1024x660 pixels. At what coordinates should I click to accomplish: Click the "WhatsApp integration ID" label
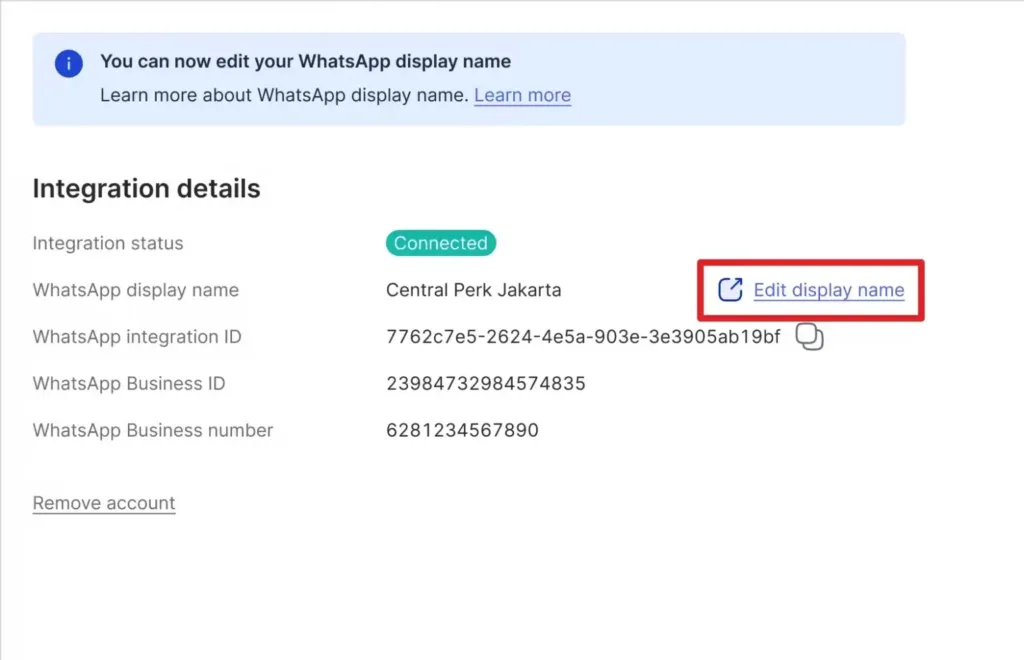(x=137, y=337)
